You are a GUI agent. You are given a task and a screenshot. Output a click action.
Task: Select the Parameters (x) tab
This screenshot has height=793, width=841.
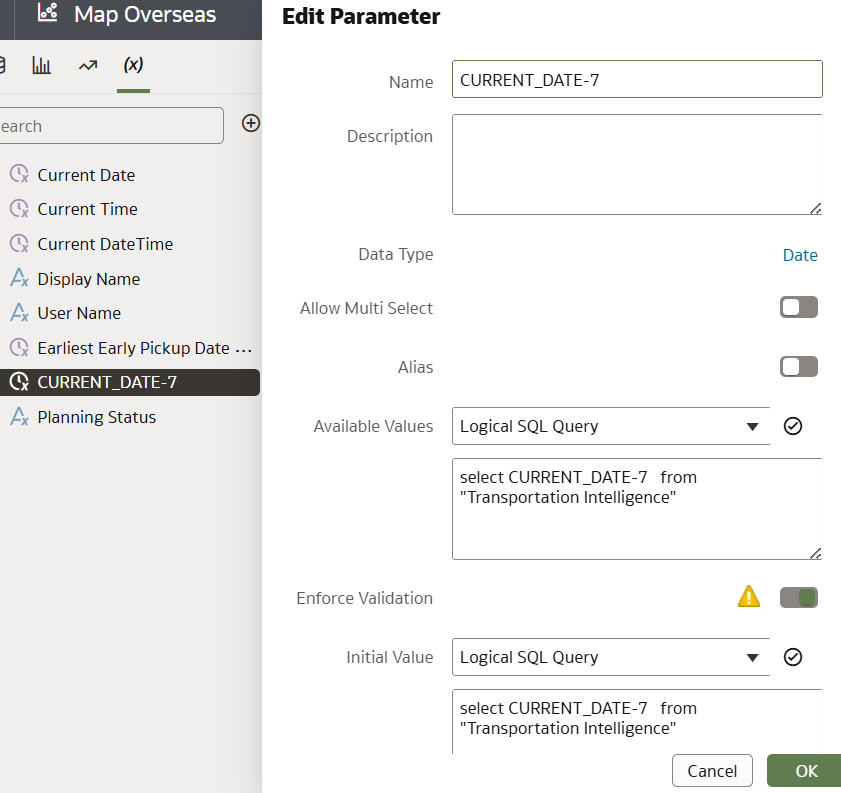click(x=133, y=65)
